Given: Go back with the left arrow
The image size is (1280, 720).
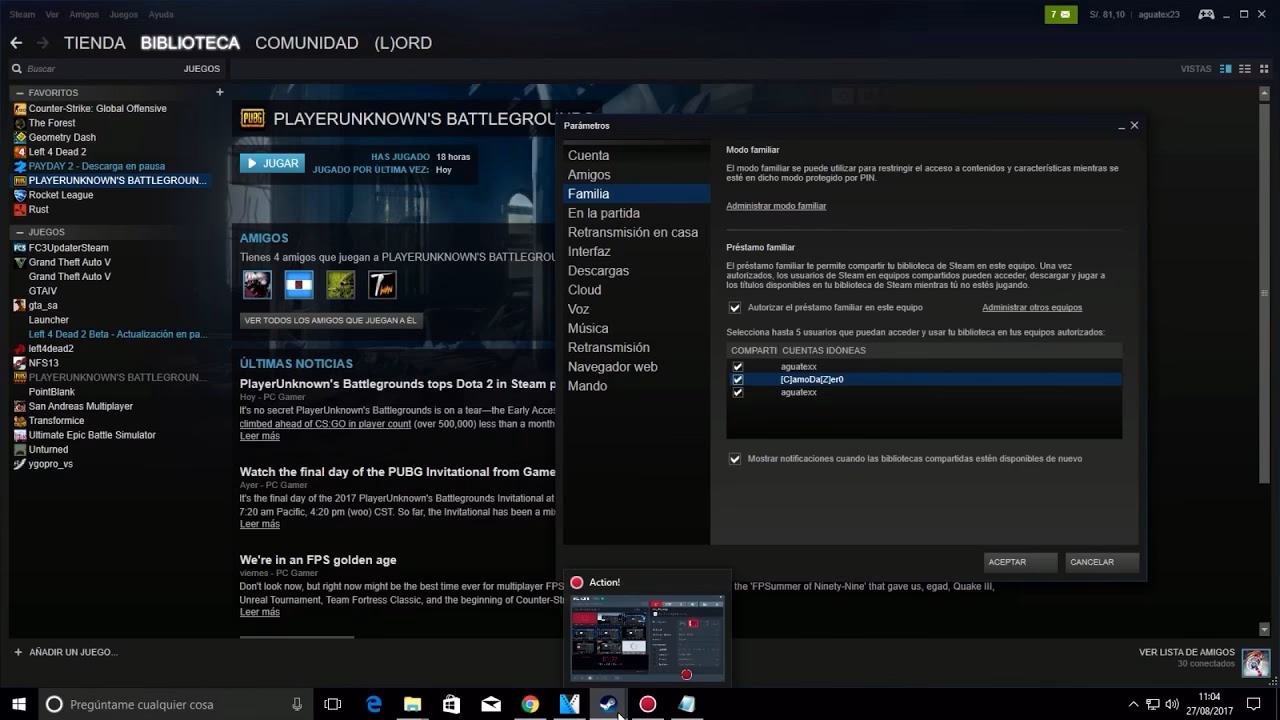Looking at the screenshot, I should pyautogui.click(x=16, y=43).
